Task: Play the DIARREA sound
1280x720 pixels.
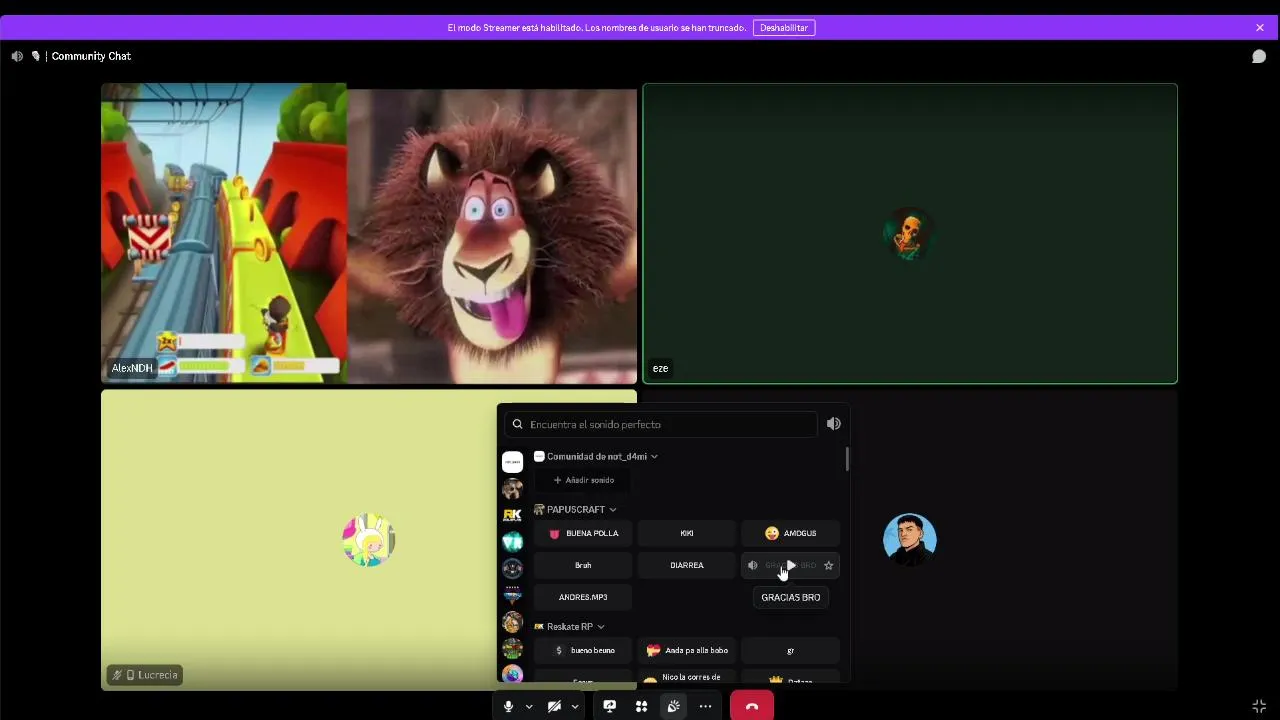Action: pos(687,565)
